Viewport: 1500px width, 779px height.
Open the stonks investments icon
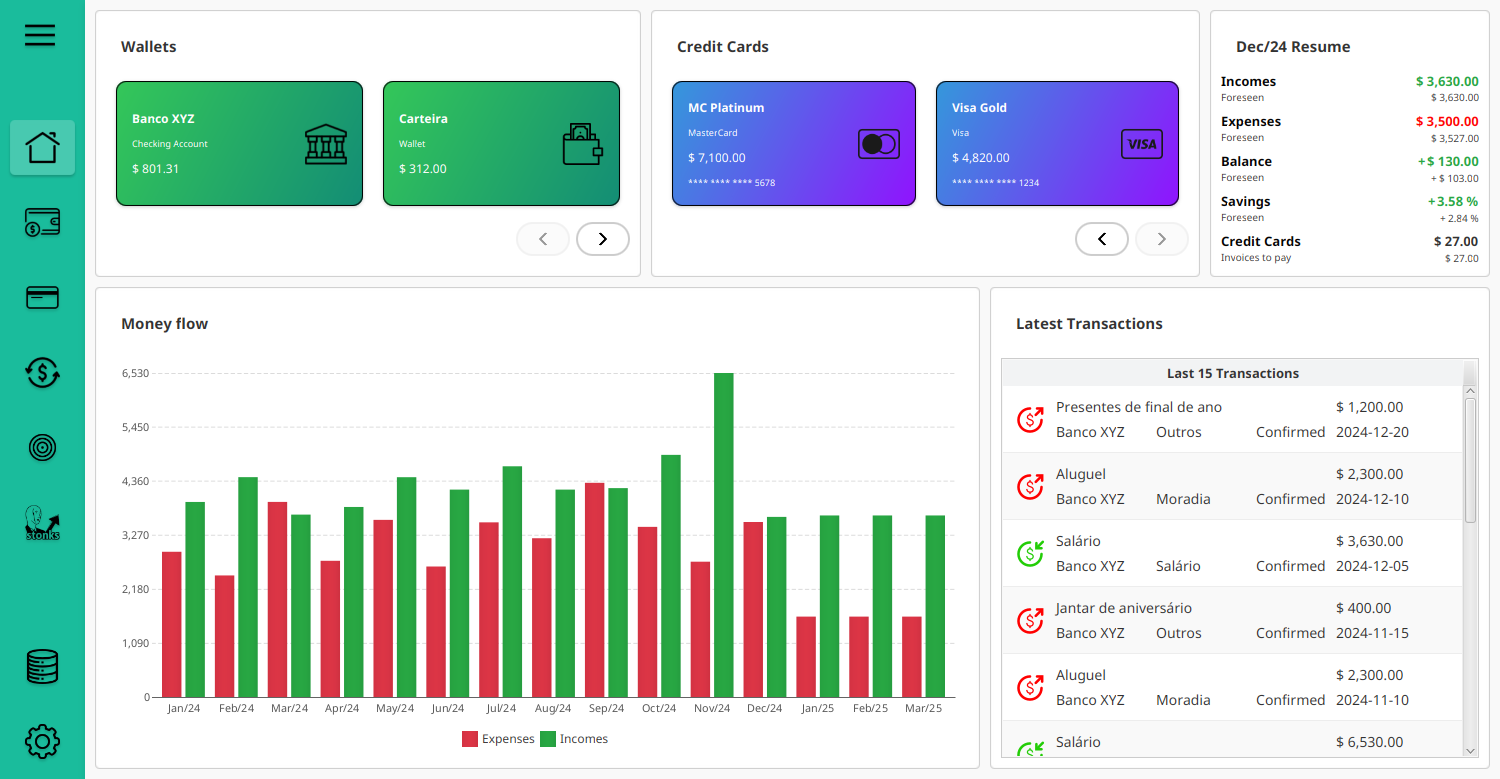42,523
